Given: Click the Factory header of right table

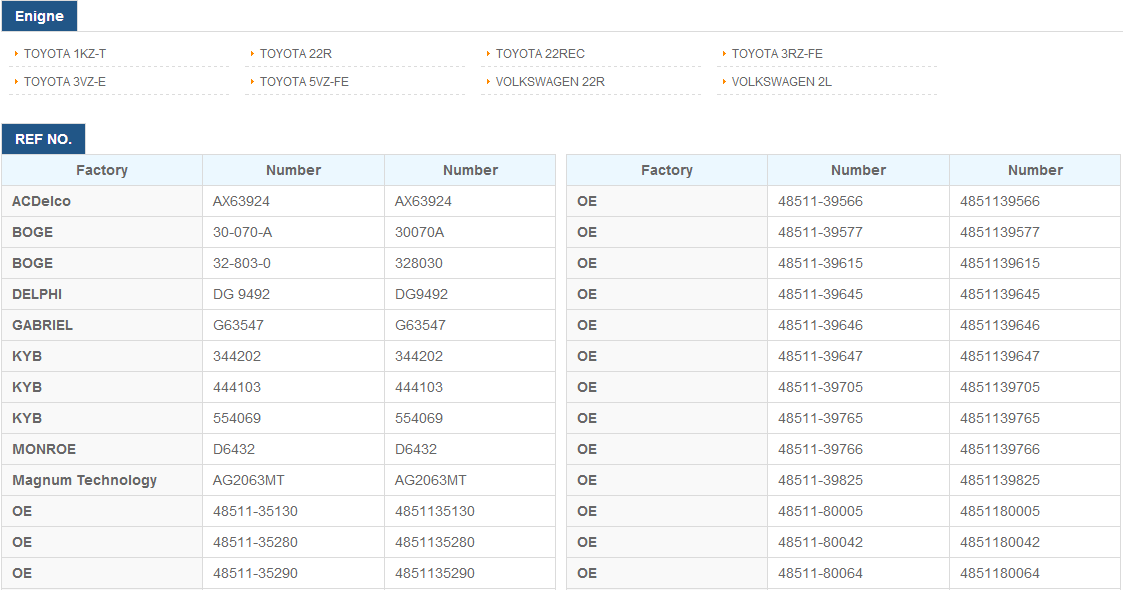Looking at the screenshot, I should 667,171.
